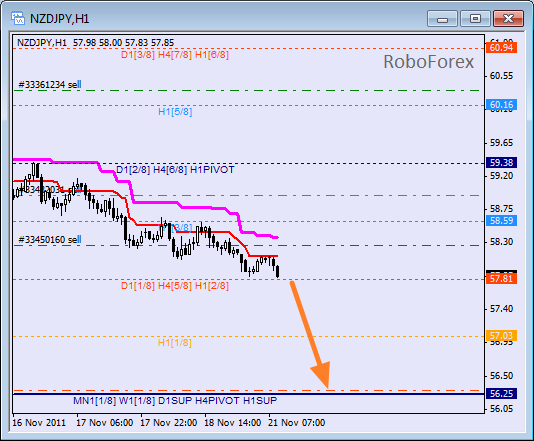The width and height of the screenshot is (534, 441).
Task: Select the 57.81 red price label
Action: 501,279
